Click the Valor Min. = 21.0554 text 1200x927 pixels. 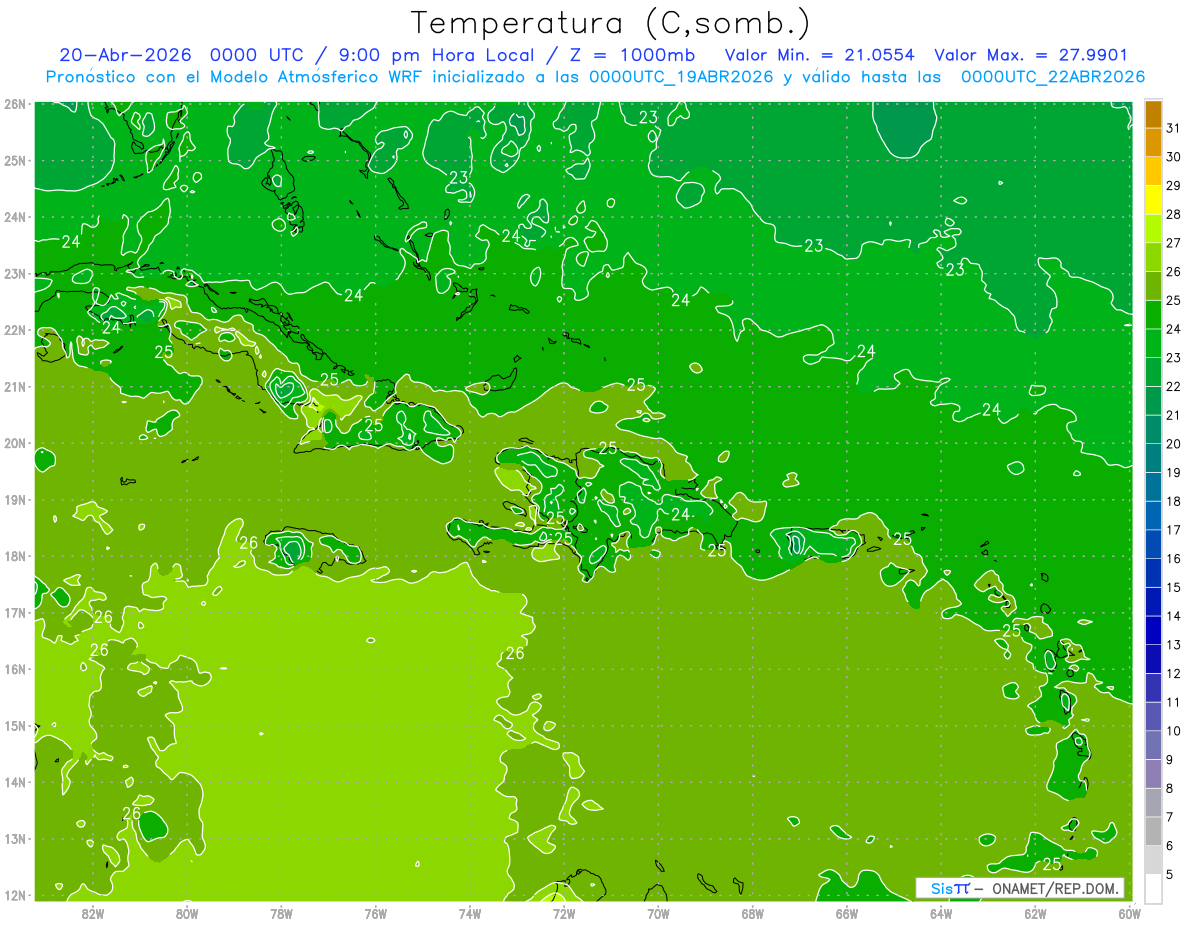click(820, 55)
